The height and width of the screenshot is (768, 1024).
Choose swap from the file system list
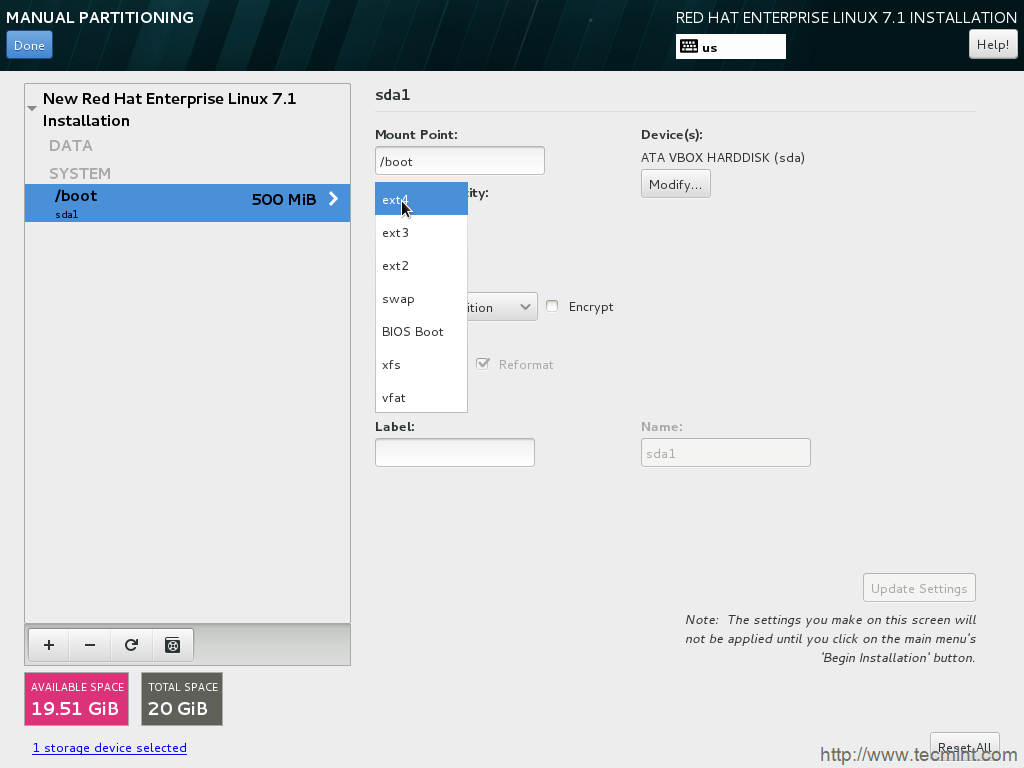point(421,299)
